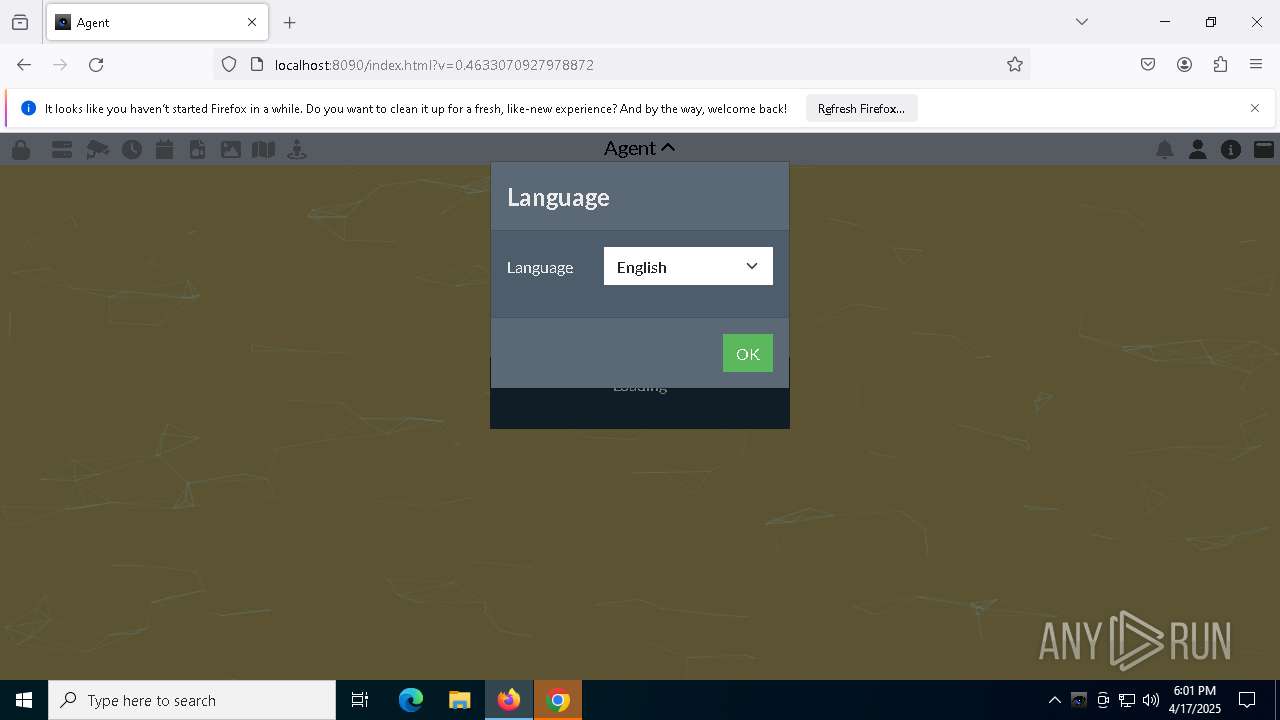Click the Agent eye tray icon
The height and width of the screenshot is (720, 1280).
tap(1079, 700)
